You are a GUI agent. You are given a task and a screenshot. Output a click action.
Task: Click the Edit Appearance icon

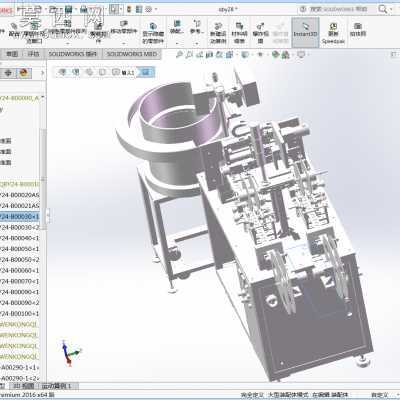pyautogui.click(x=275, y=55)
